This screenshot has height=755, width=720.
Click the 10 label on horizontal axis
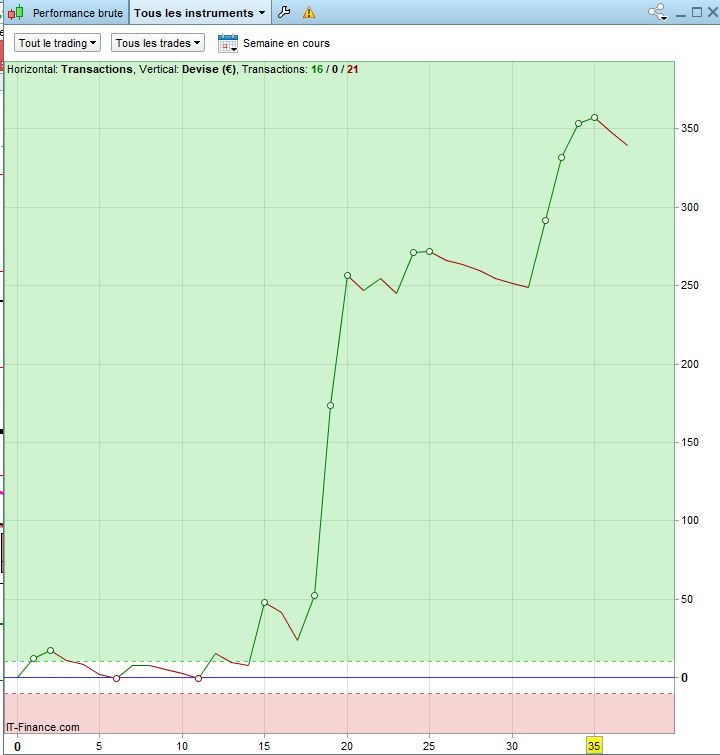pos(182,746)
